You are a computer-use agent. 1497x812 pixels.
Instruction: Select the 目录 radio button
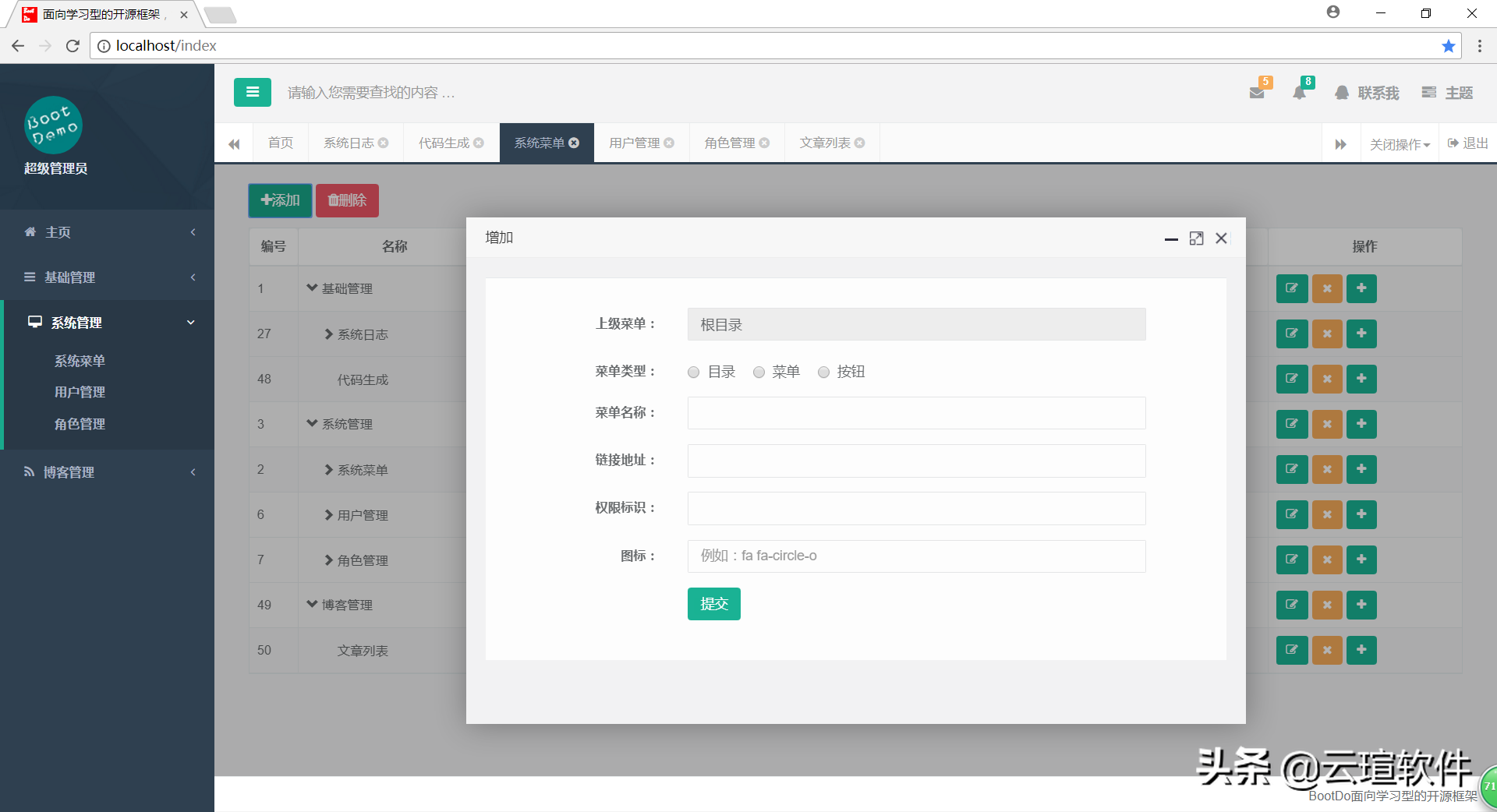pyautogui.click(x=693, y=372)
